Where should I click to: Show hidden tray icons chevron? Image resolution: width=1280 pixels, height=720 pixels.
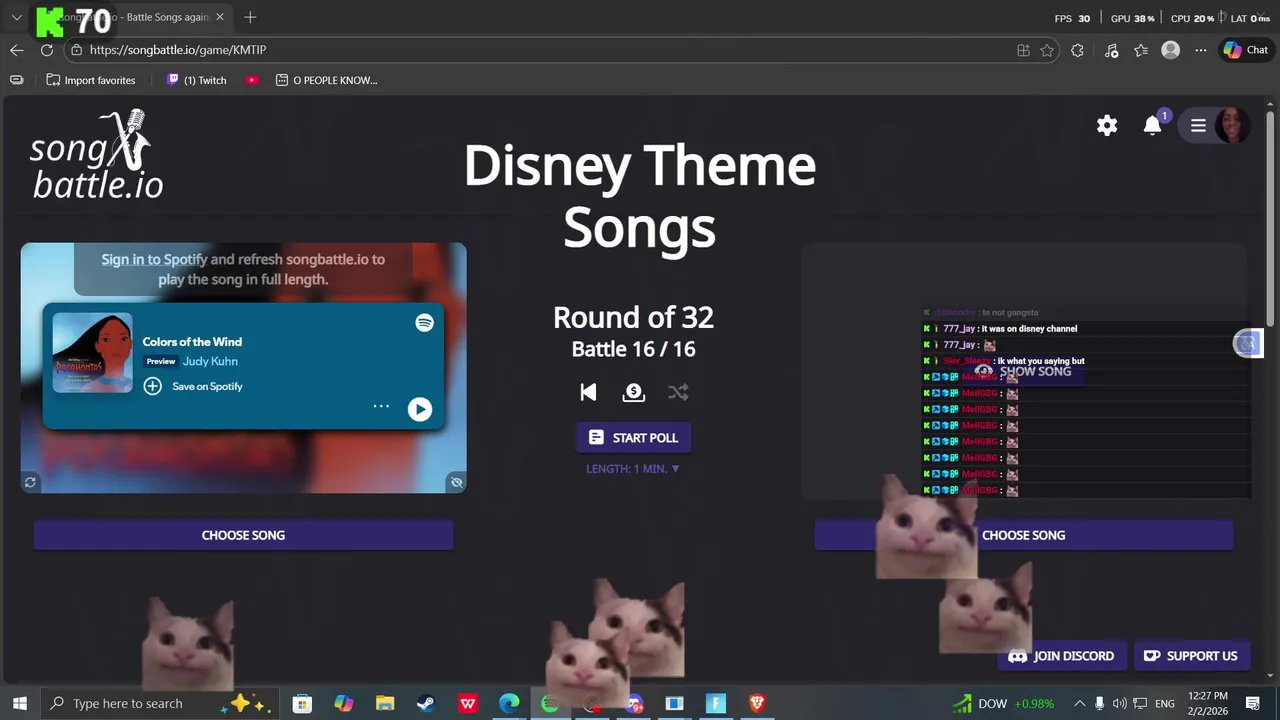pos(1079,703)
